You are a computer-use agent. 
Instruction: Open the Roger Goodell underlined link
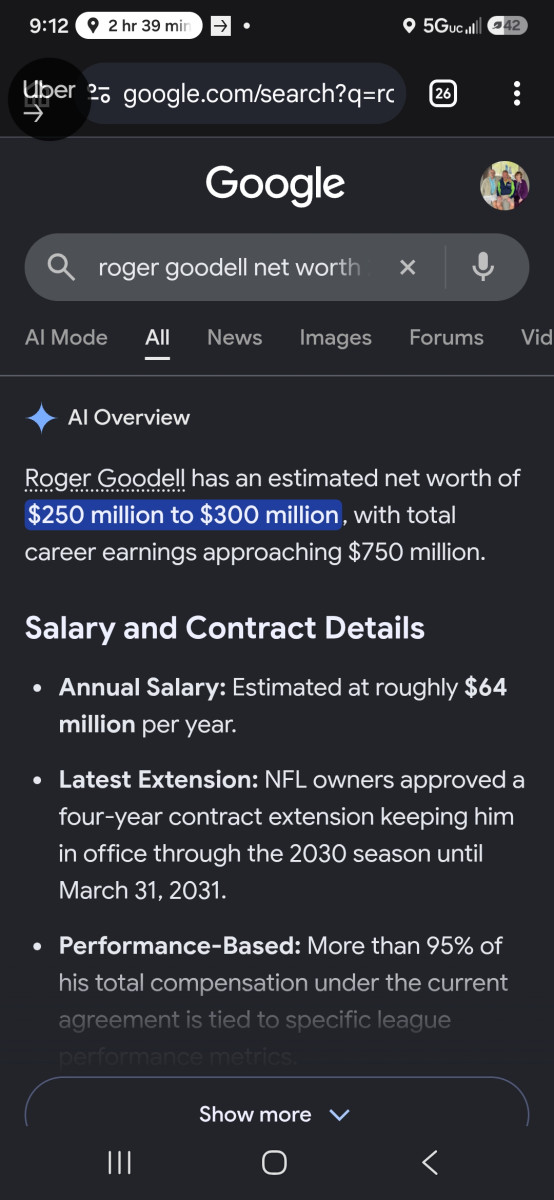(105, 478)
